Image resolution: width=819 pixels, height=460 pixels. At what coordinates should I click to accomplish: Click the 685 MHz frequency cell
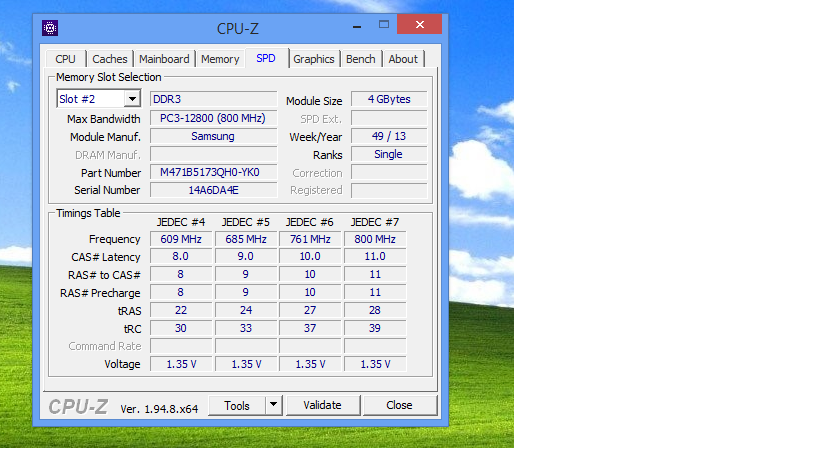(x=246, y=239)
